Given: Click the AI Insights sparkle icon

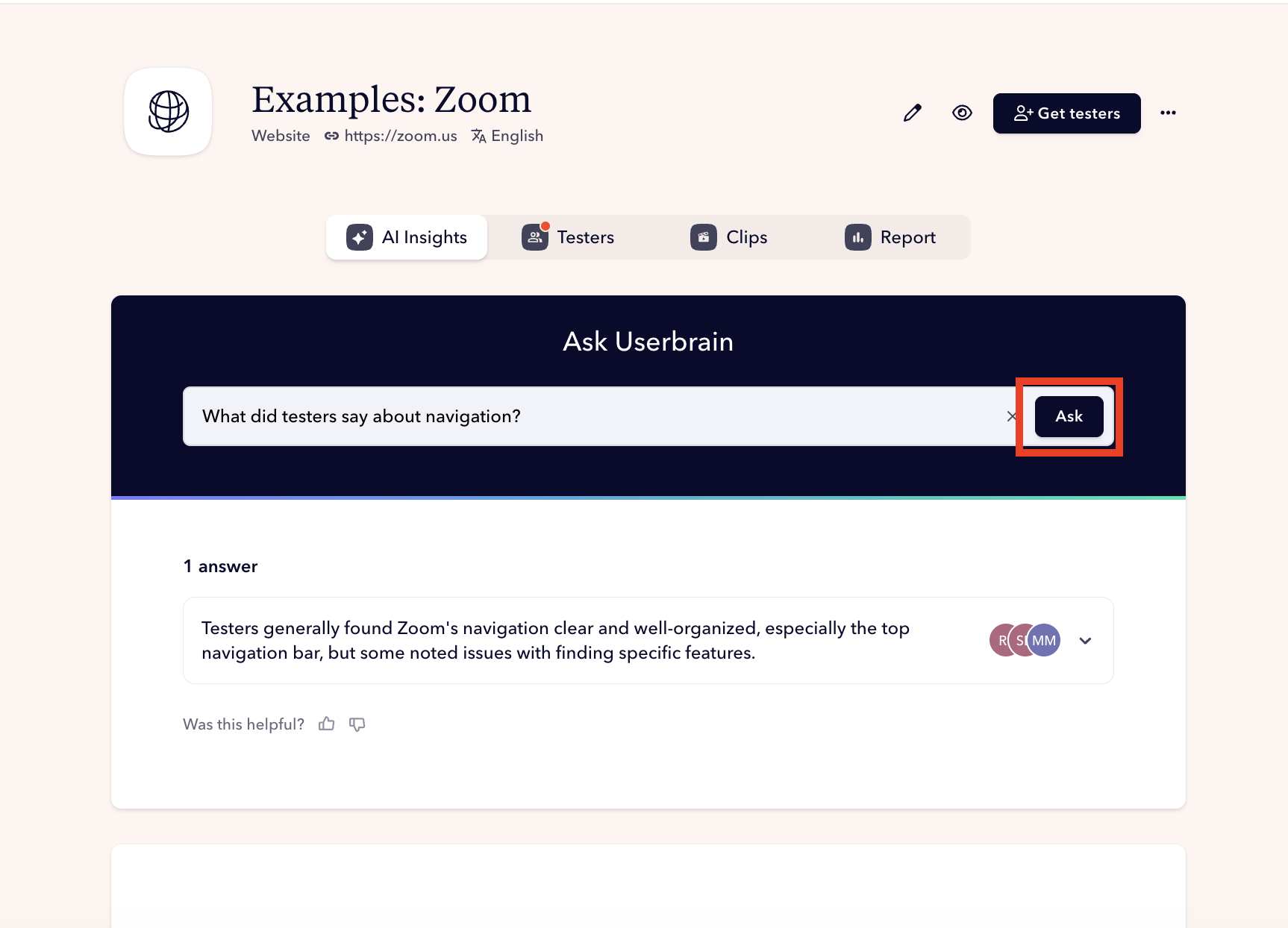Looking at the screenshot, I should click(360, 236).
